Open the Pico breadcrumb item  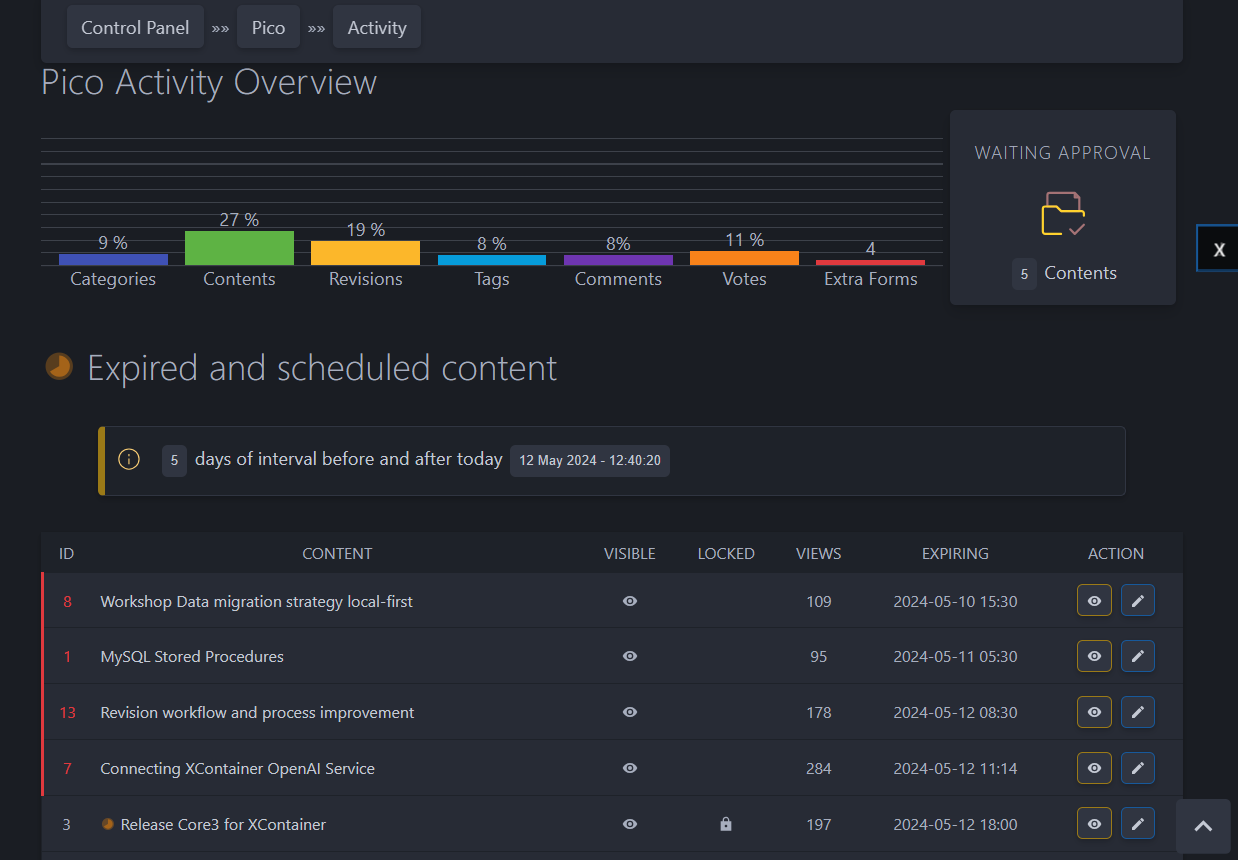click(x=268, y=28)
